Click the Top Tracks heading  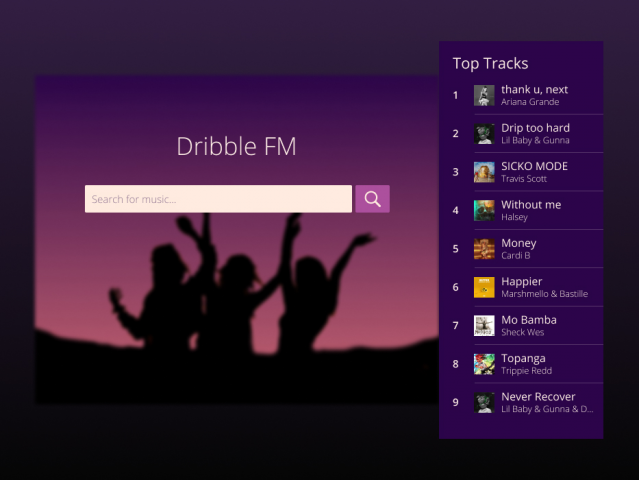490,64
